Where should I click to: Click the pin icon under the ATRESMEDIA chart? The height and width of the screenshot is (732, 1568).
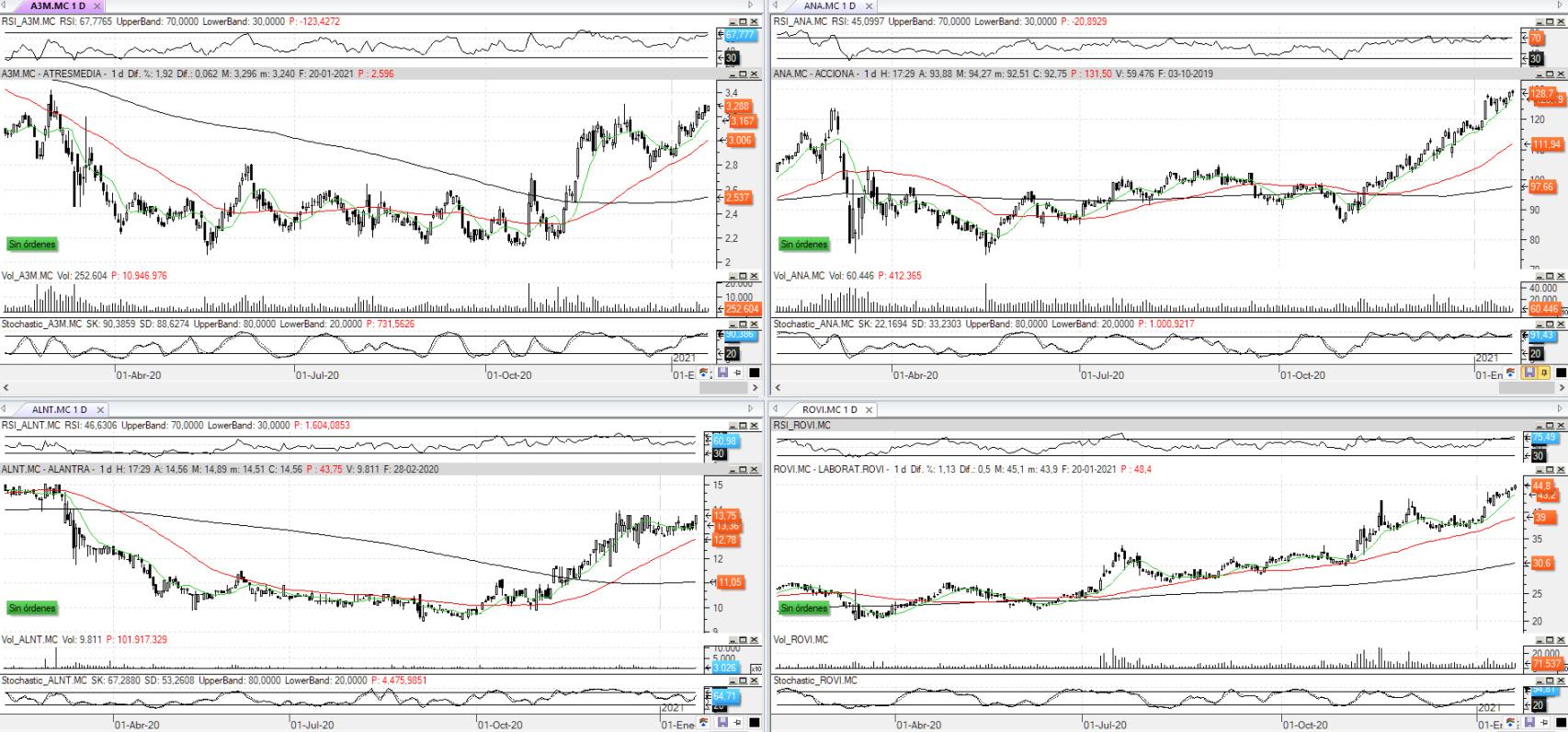pos(737,373)
